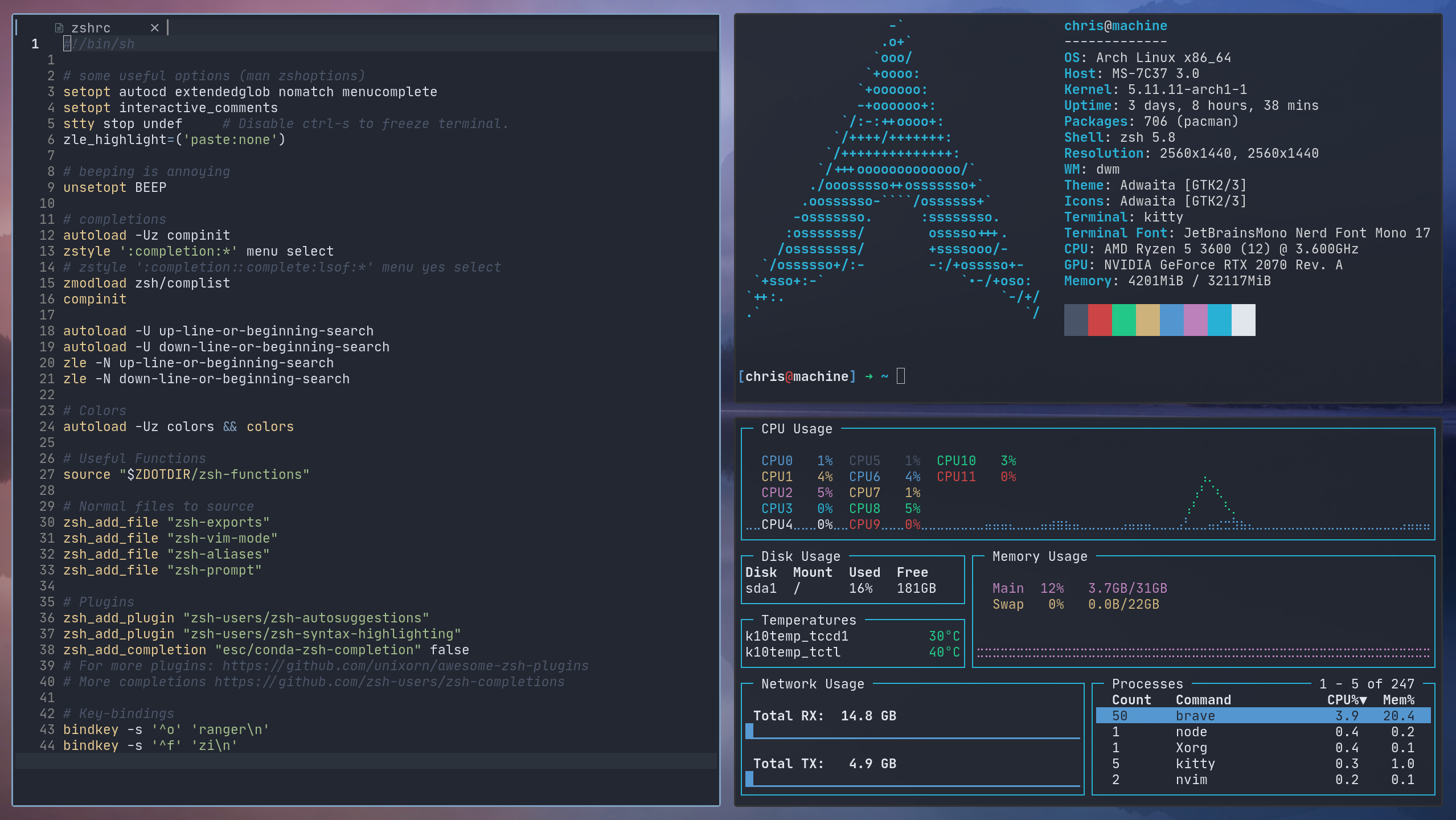Click the red color swatch in neofetch
This screenshot has width=1456, height=820.
1100,319
